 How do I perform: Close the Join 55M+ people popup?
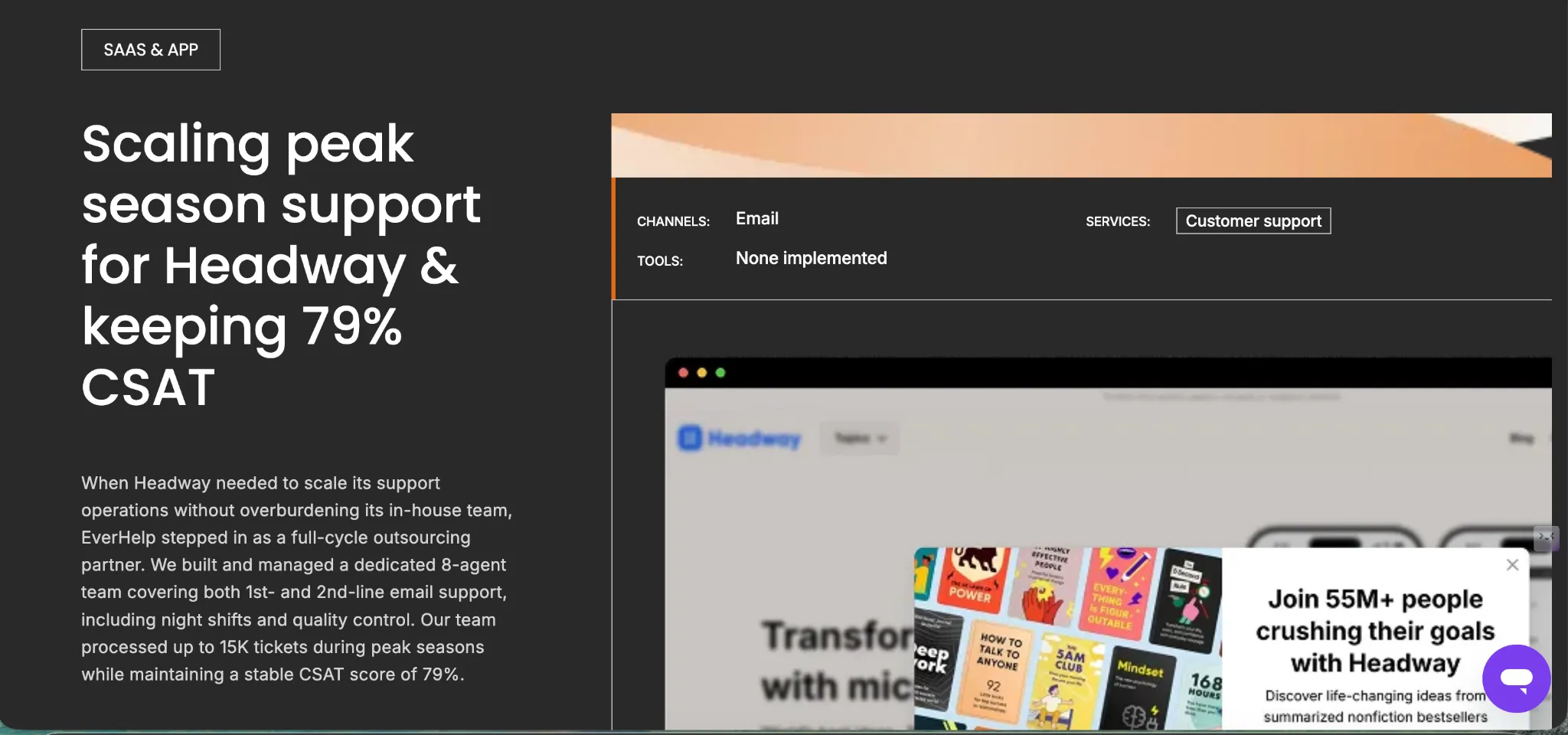1512,565
